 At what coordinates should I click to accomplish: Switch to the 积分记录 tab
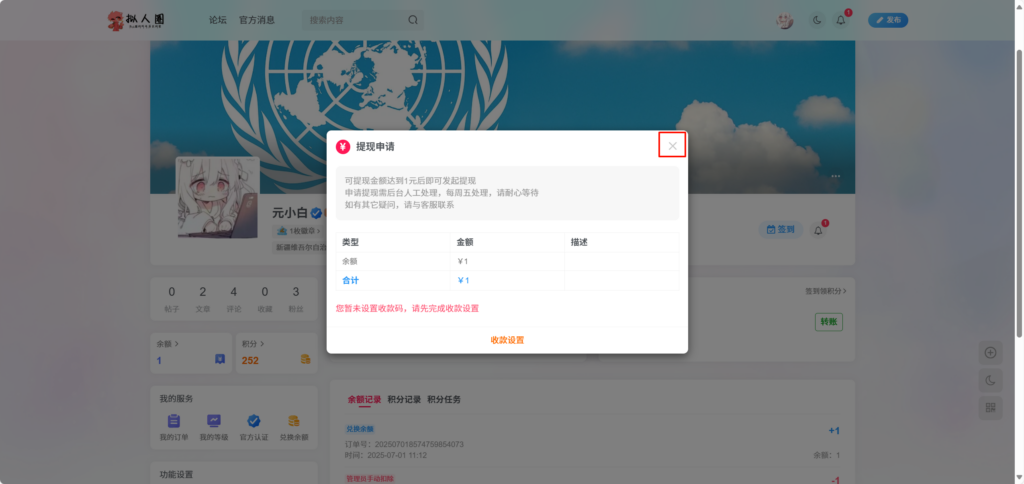[404, 399]
